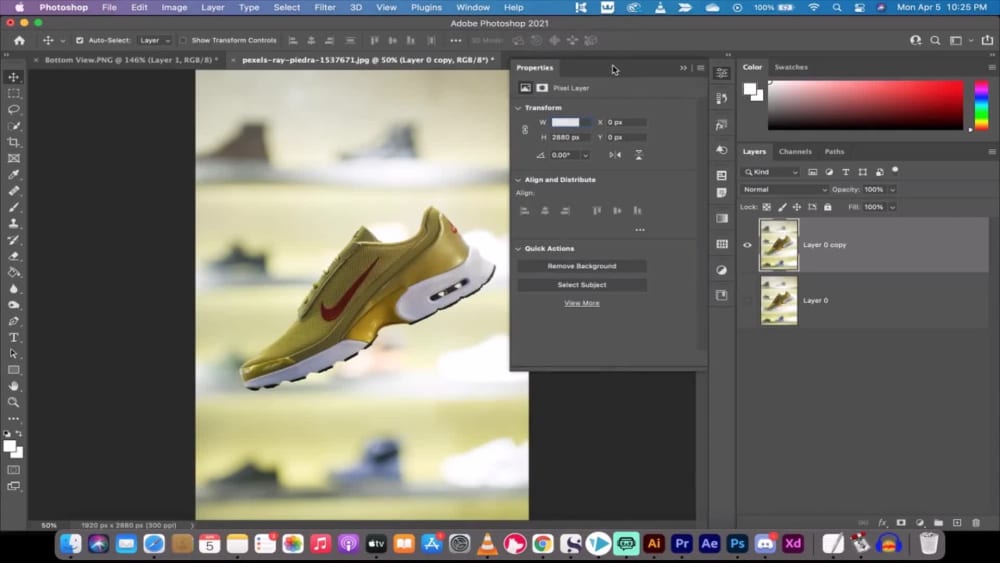
Task: Toggle lock all for layer
Action: 828,207
